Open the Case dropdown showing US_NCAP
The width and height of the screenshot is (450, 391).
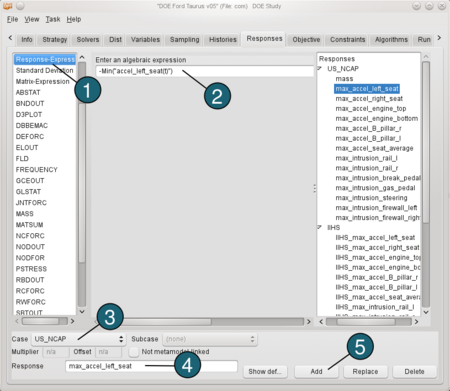(79, 339)
